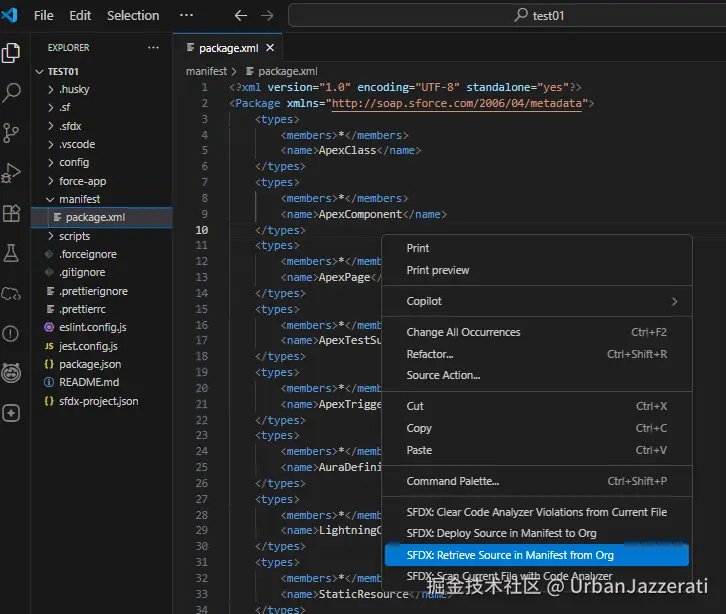
Task: Choose SFDX: Retrieve Source in Manifest from Org
Action: (x=510, y=555)
